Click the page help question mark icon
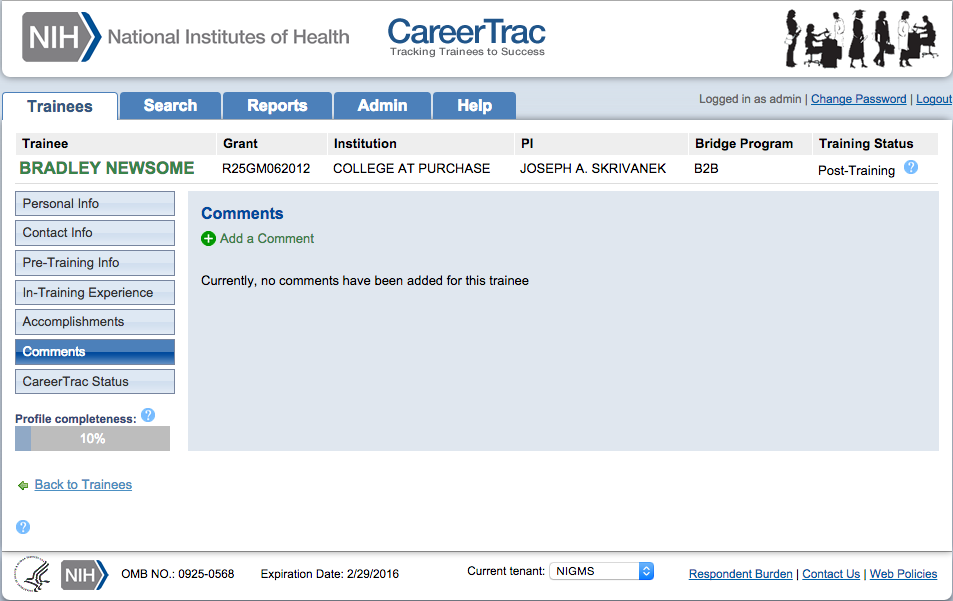Viewport: 953px width, 601px height. click(23, 527)
